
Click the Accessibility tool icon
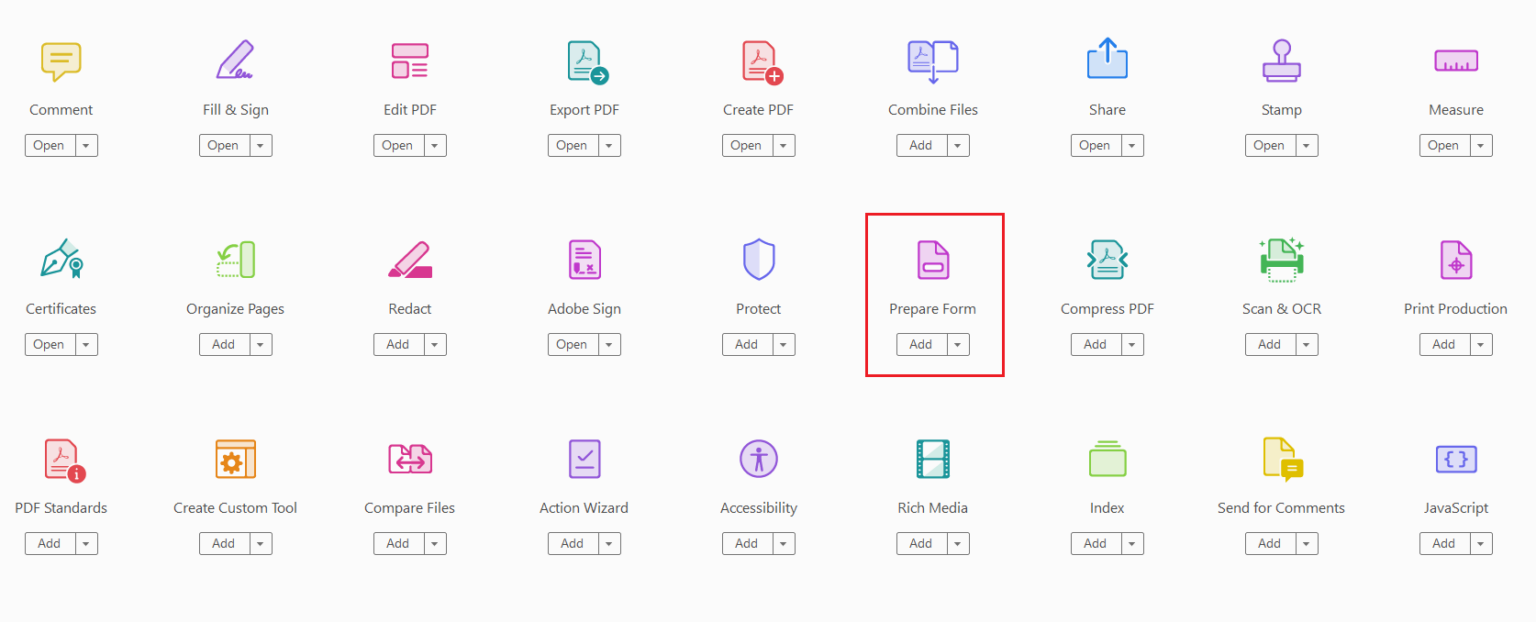(758, 458)
